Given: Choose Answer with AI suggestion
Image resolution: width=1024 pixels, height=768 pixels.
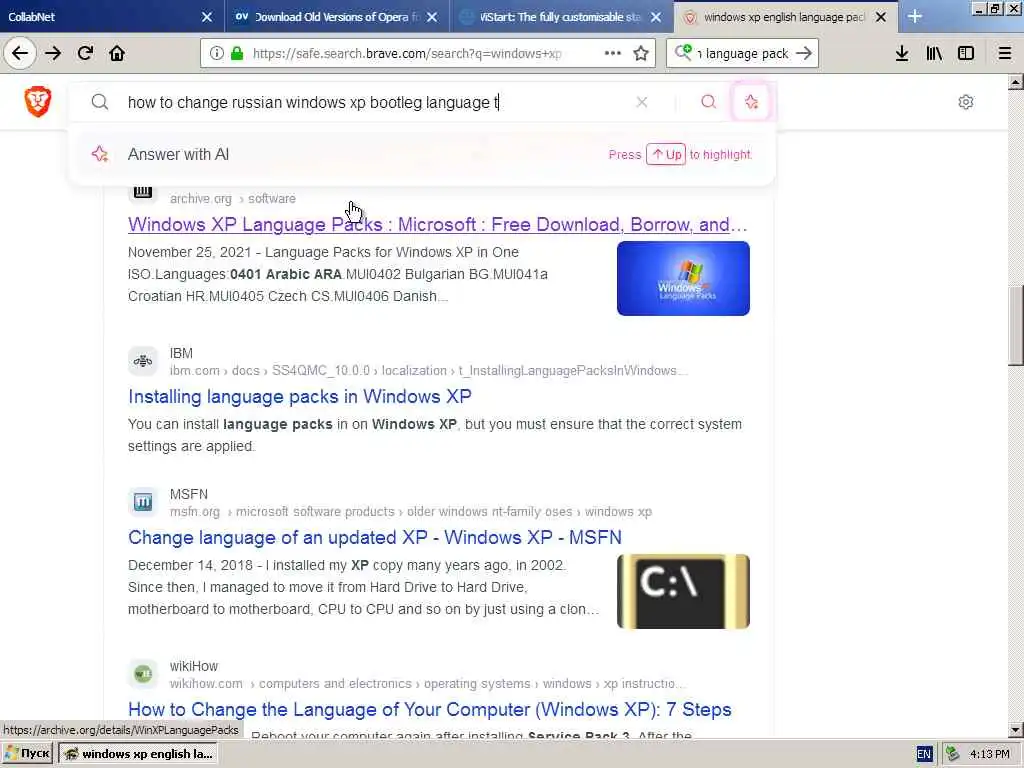Looking at the screenshot, I should tap(422, 155).
